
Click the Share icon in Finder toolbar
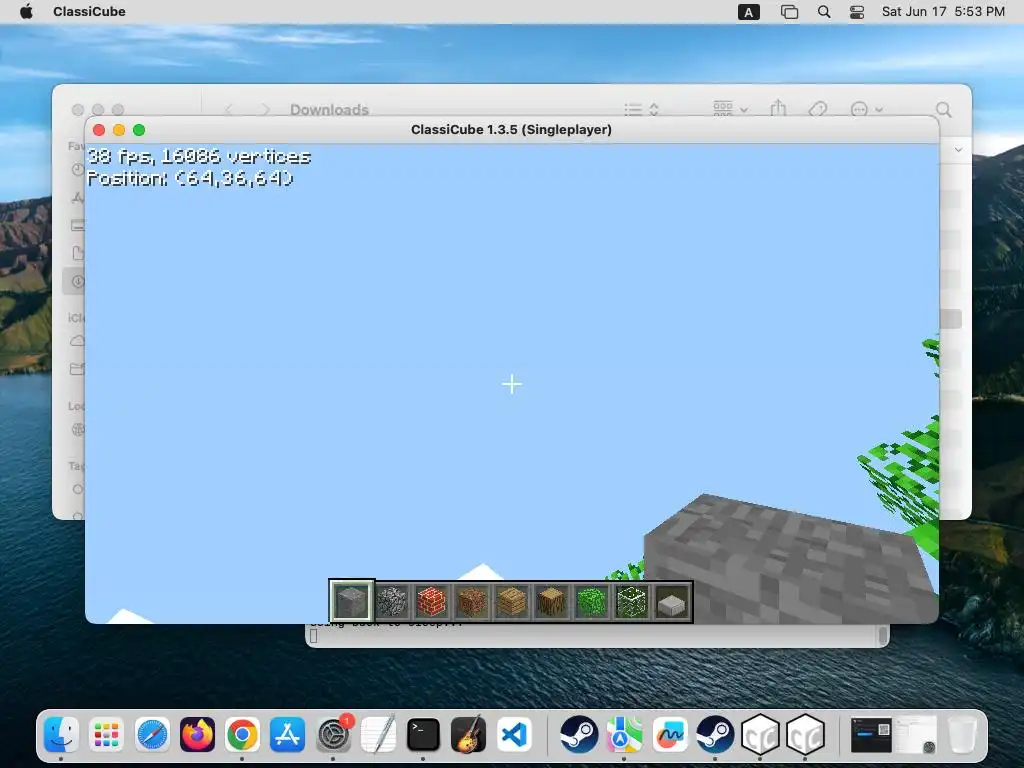[778, 108]
